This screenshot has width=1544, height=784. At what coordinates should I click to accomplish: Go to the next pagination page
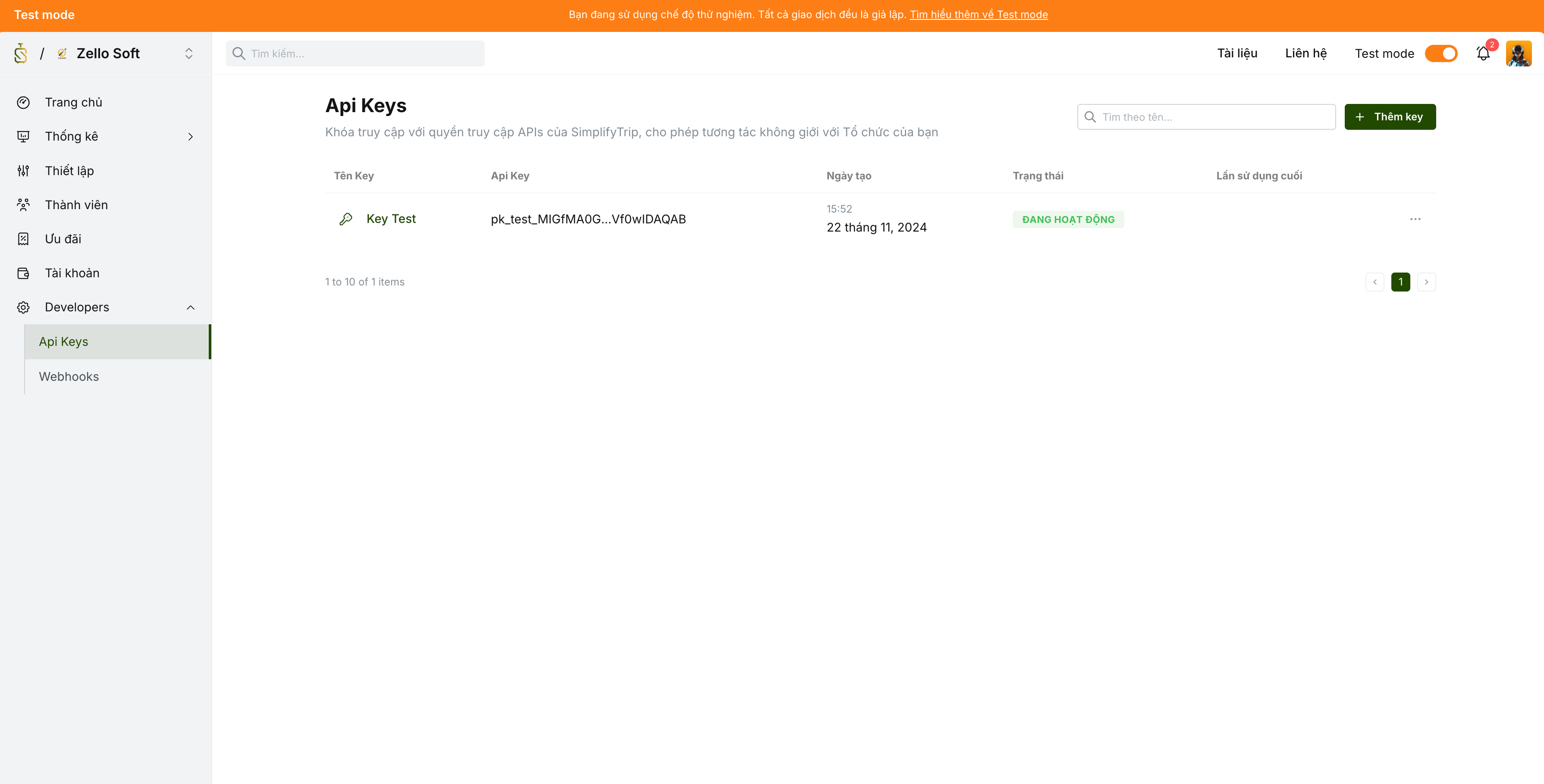tap(1427, 282)
